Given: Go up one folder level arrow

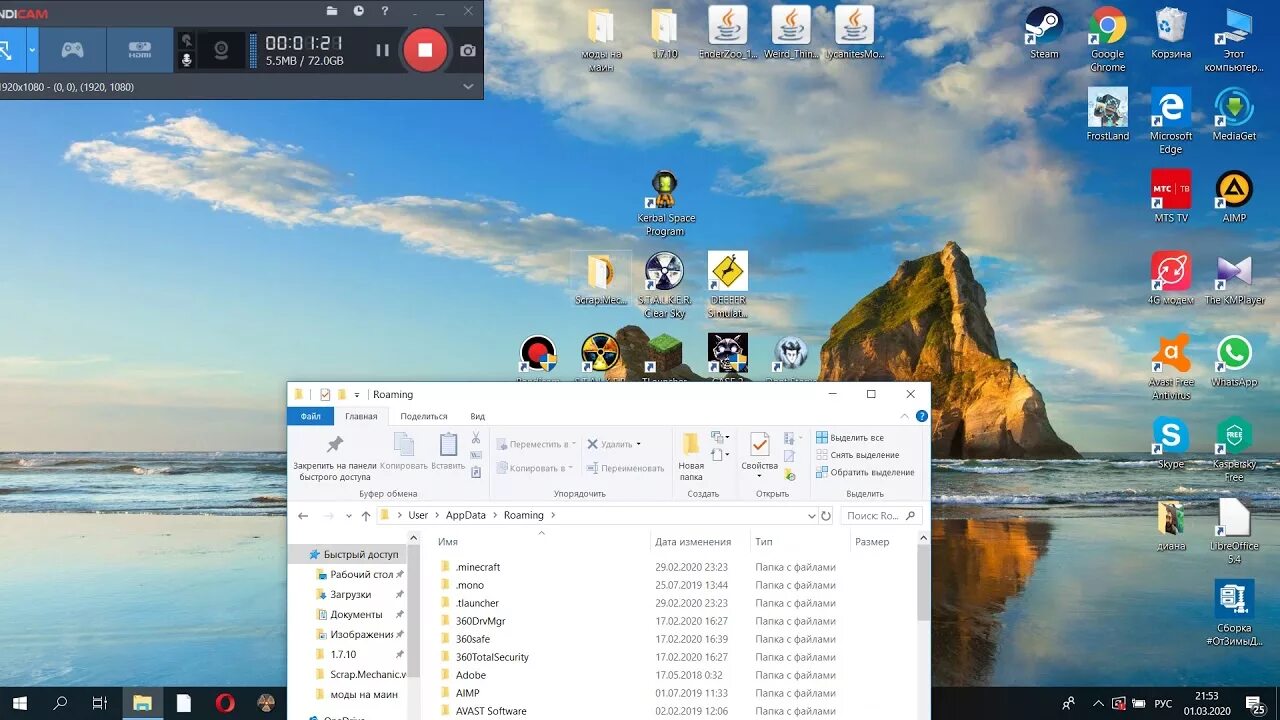Looking at the screenshot, I should [367, 516].
